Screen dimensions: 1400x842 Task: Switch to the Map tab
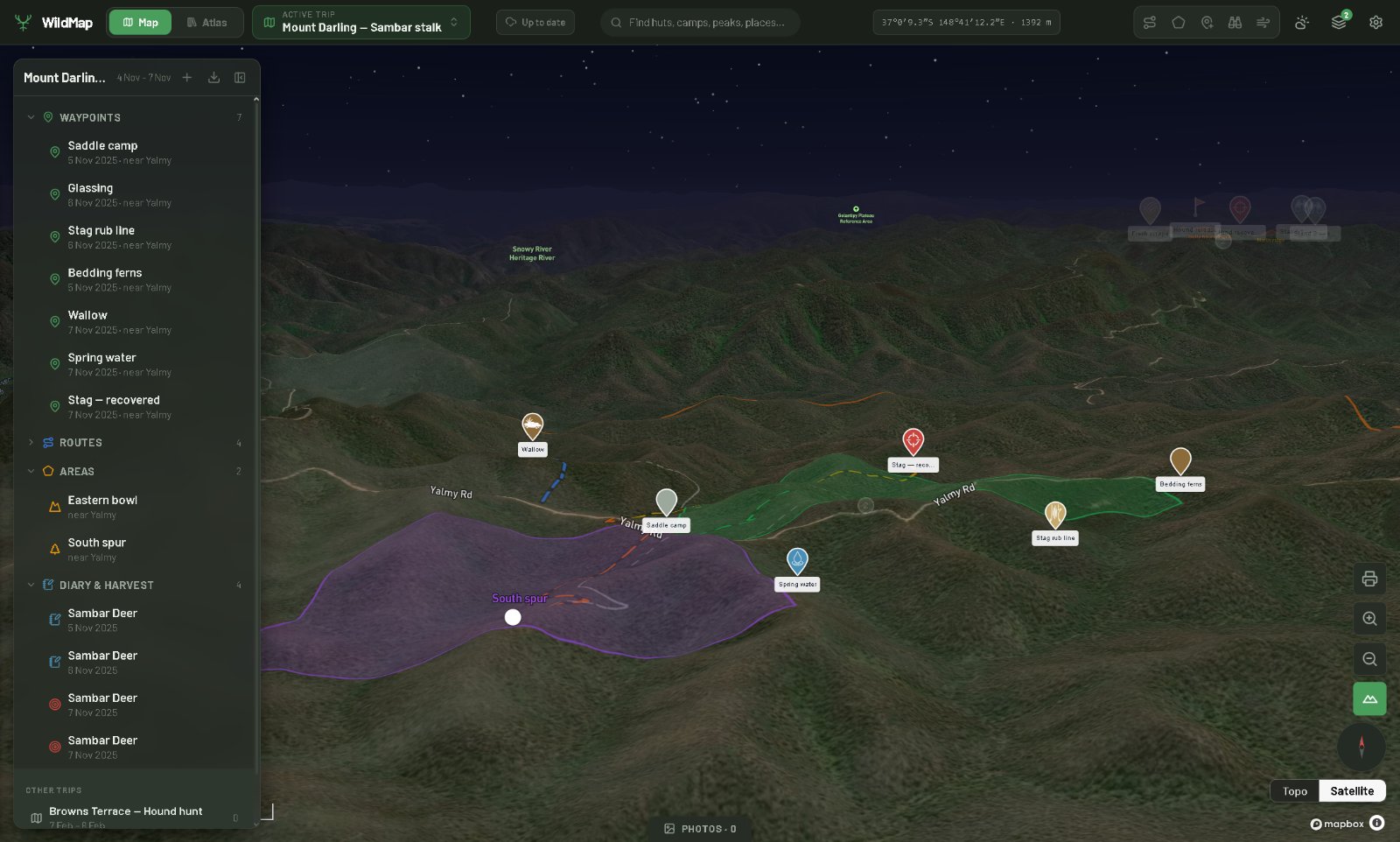point(140,23)
